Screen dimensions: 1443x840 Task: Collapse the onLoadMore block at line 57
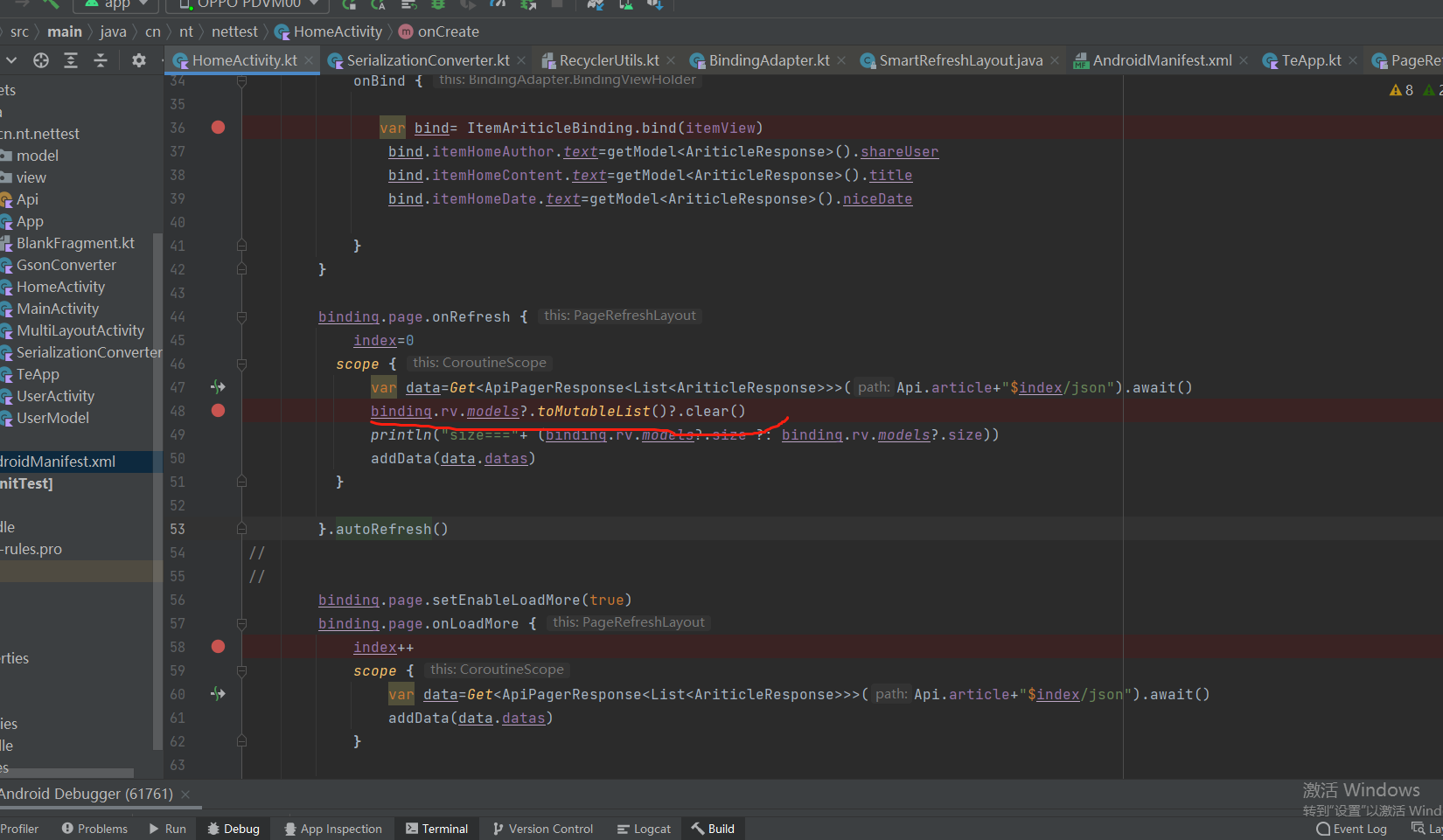pos(241,623)
